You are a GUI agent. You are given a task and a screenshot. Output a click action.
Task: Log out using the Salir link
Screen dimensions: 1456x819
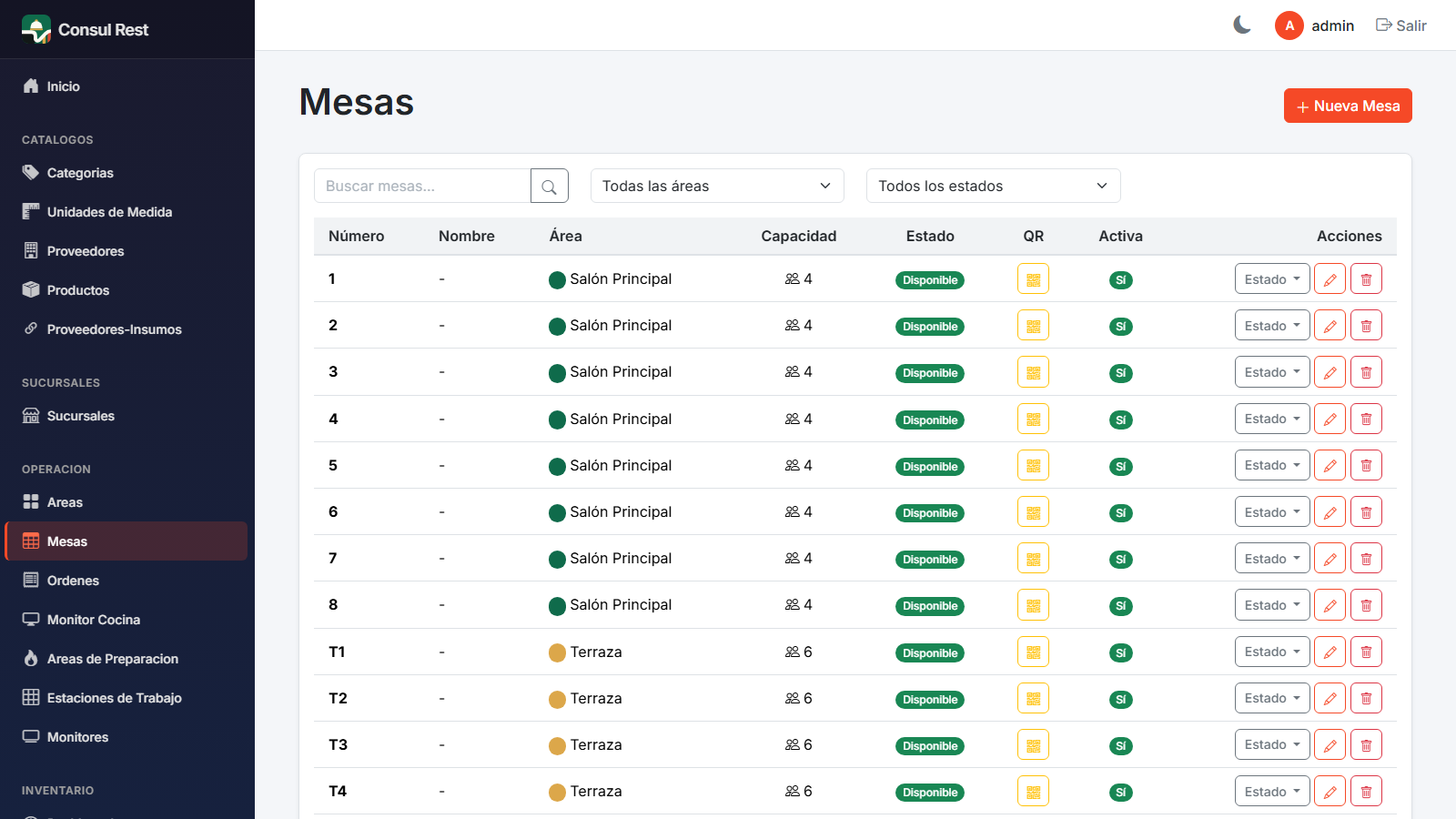pos(1401,25)
